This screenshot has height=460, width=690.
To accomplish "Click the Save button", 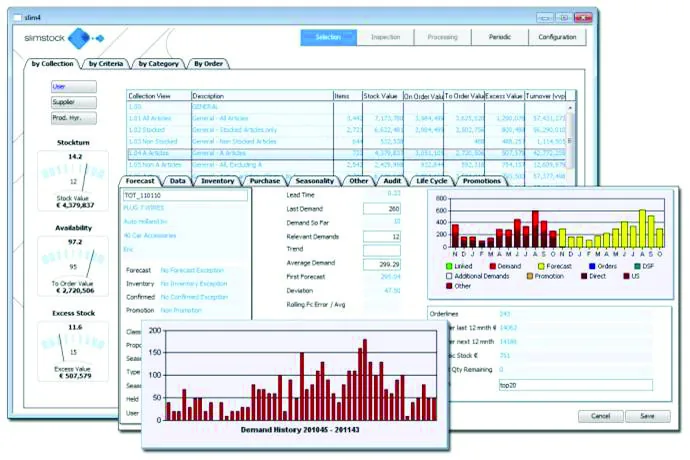I will (647, 416).
